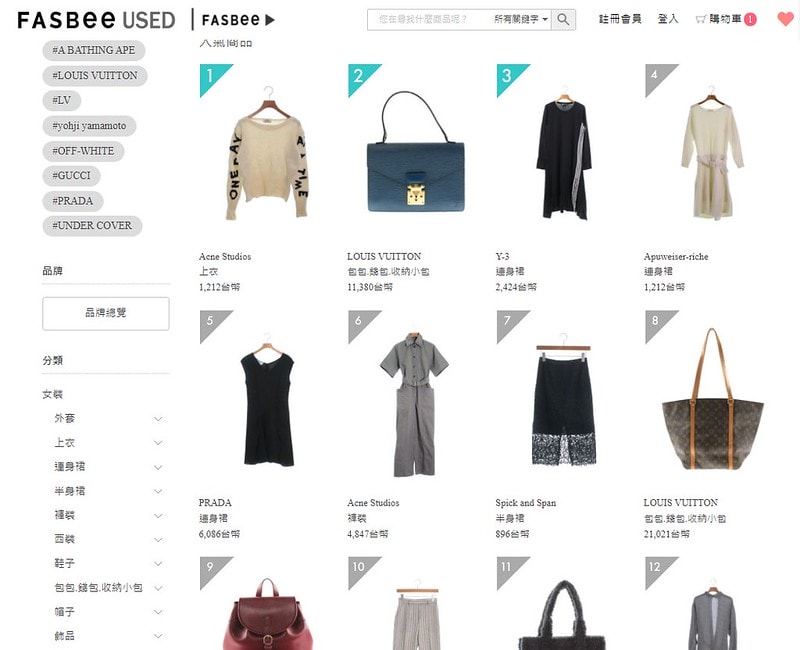Click the FASBEE arrow logo link
The width and height of the screenshot is (800, 650).
pyautogui.click(x=238, y=20)
